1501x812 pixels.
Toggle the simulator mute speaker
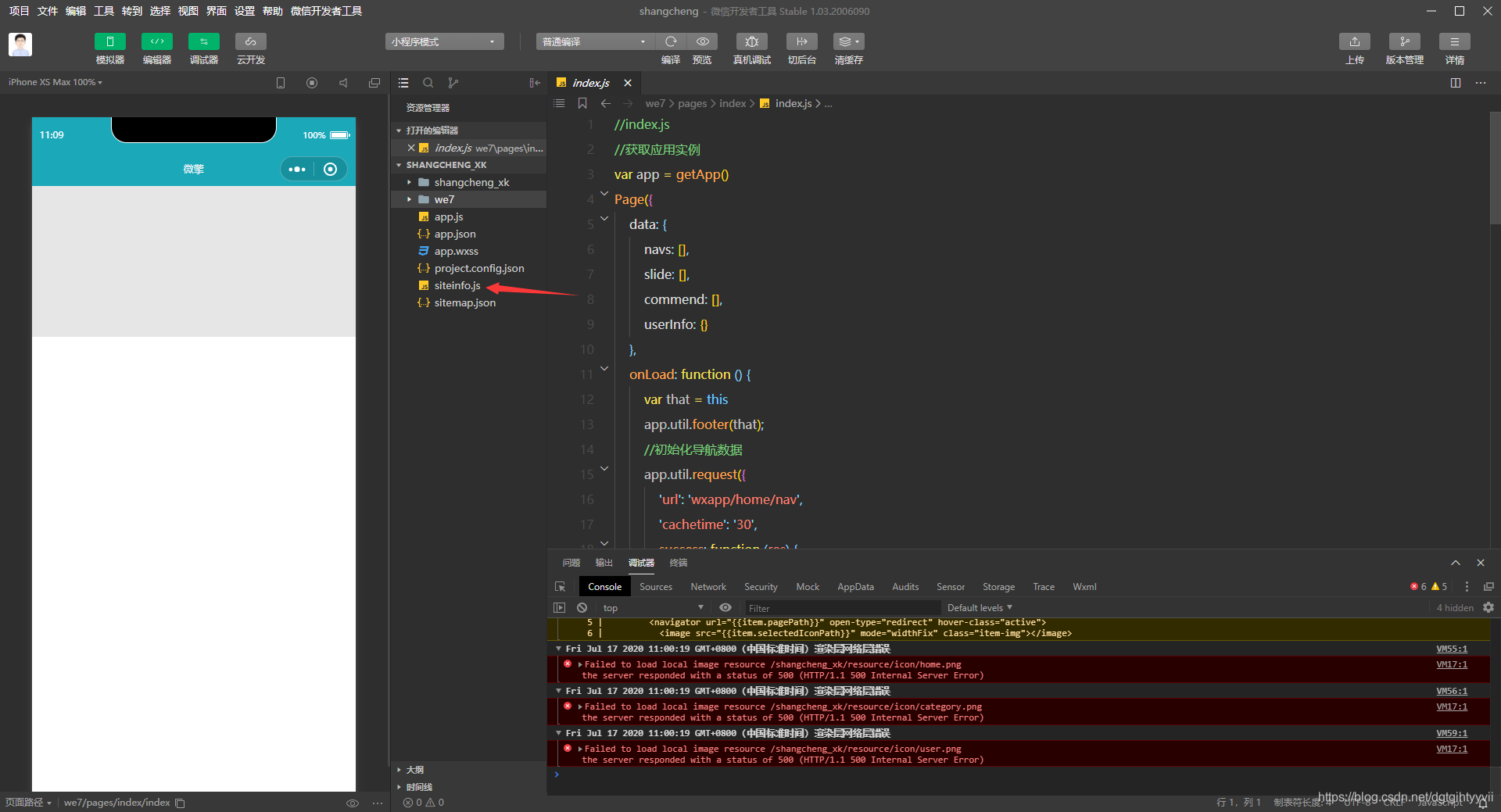[x=343, y=83]
